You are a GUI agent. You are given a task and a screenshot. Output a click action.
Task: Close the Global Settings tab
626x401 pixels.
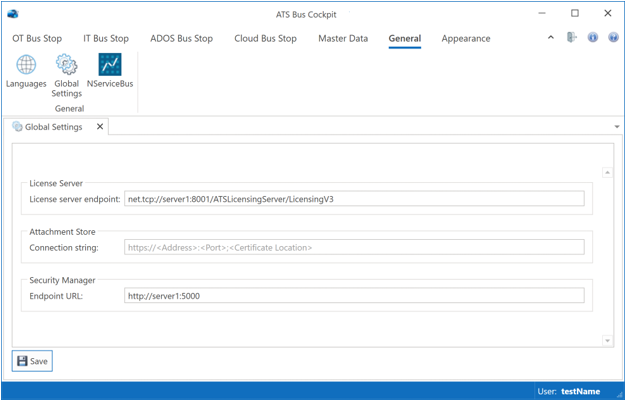(100, 127)
